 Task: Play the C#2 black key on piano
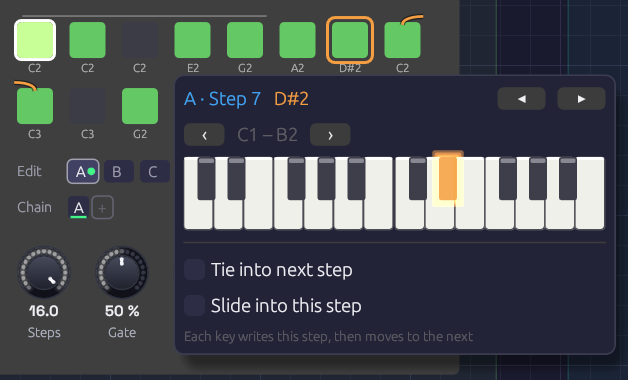(x=418, y=179)
